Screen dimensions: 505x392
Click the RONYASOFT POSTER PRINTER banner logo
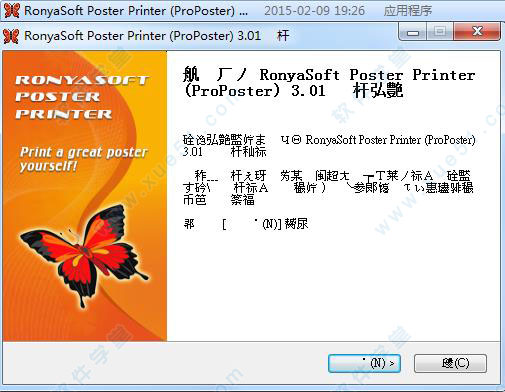pyautogui.click(x=81, y=97)
